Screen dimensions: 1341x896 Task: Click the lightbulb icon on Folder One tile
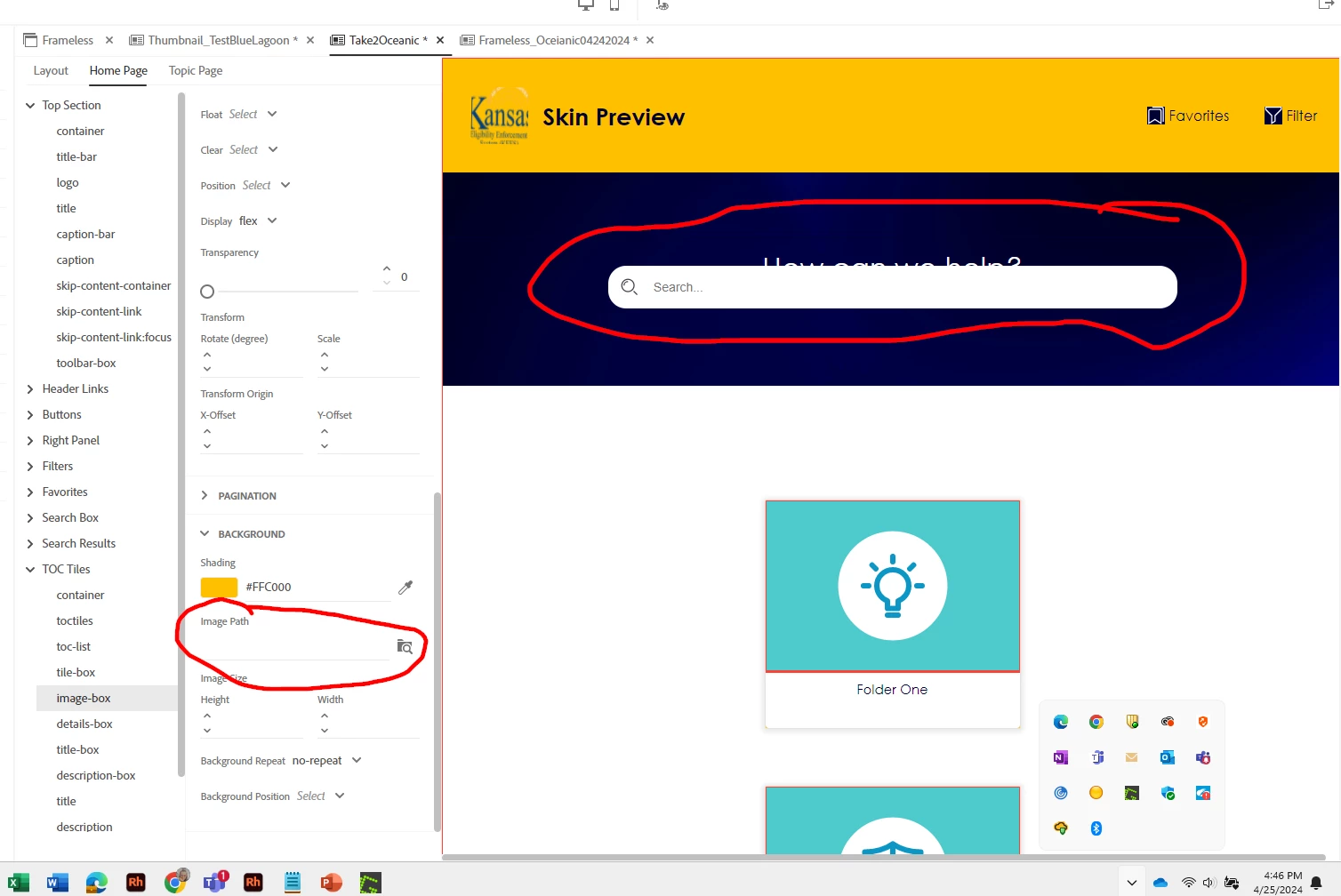point(893,586)
